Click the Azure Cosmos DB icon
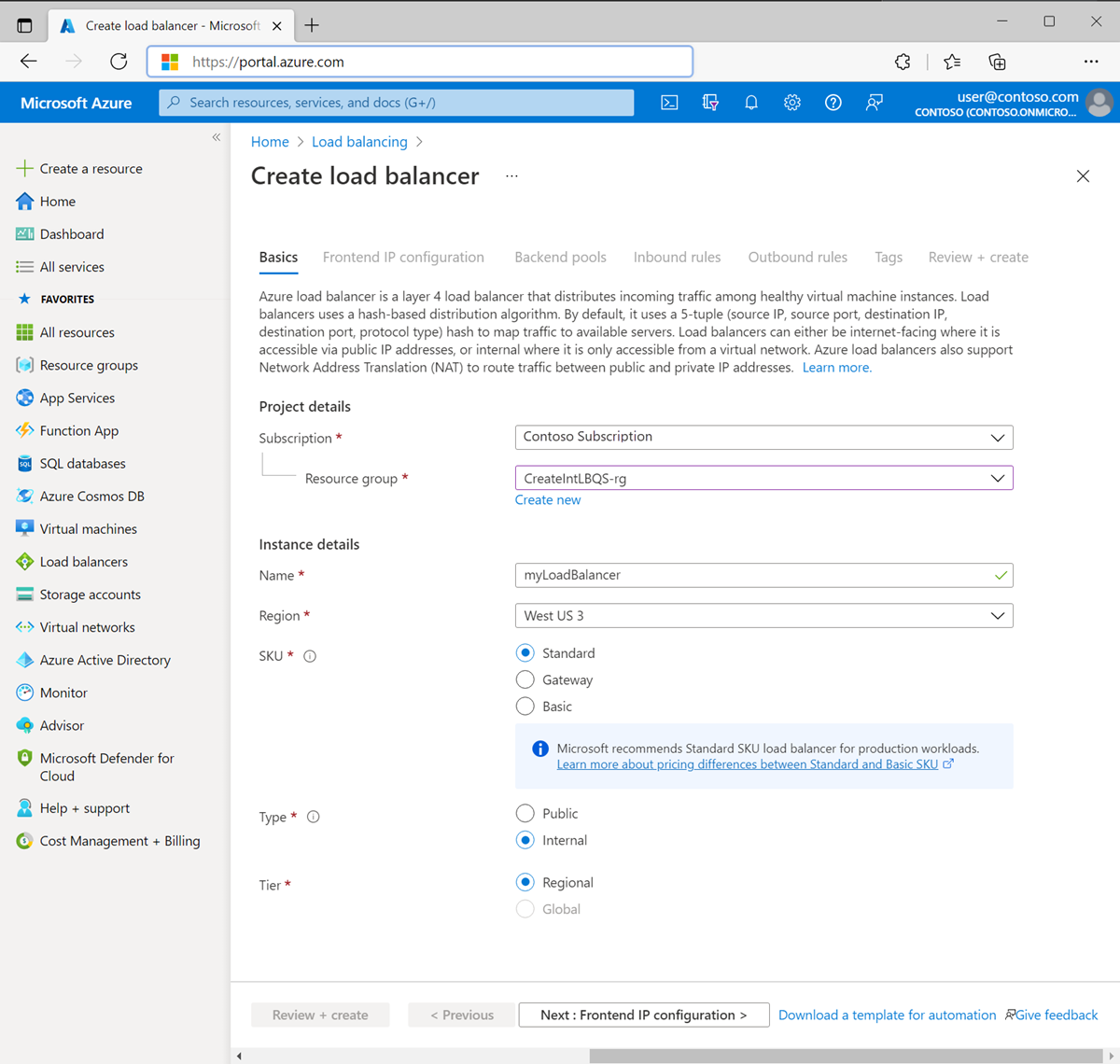The width and height of the screenshot is (1120, 1064). [24, 497]
